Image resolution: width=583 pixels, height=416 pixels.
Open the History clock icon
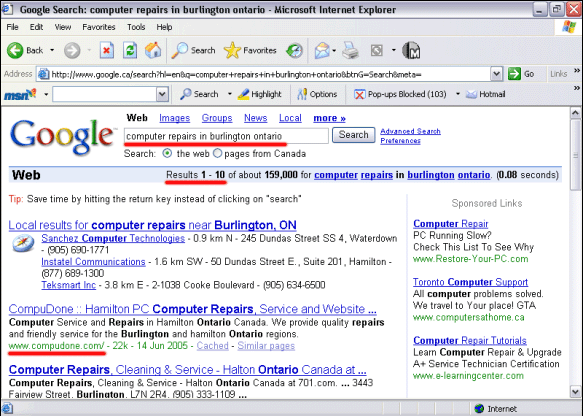point(294,50)
